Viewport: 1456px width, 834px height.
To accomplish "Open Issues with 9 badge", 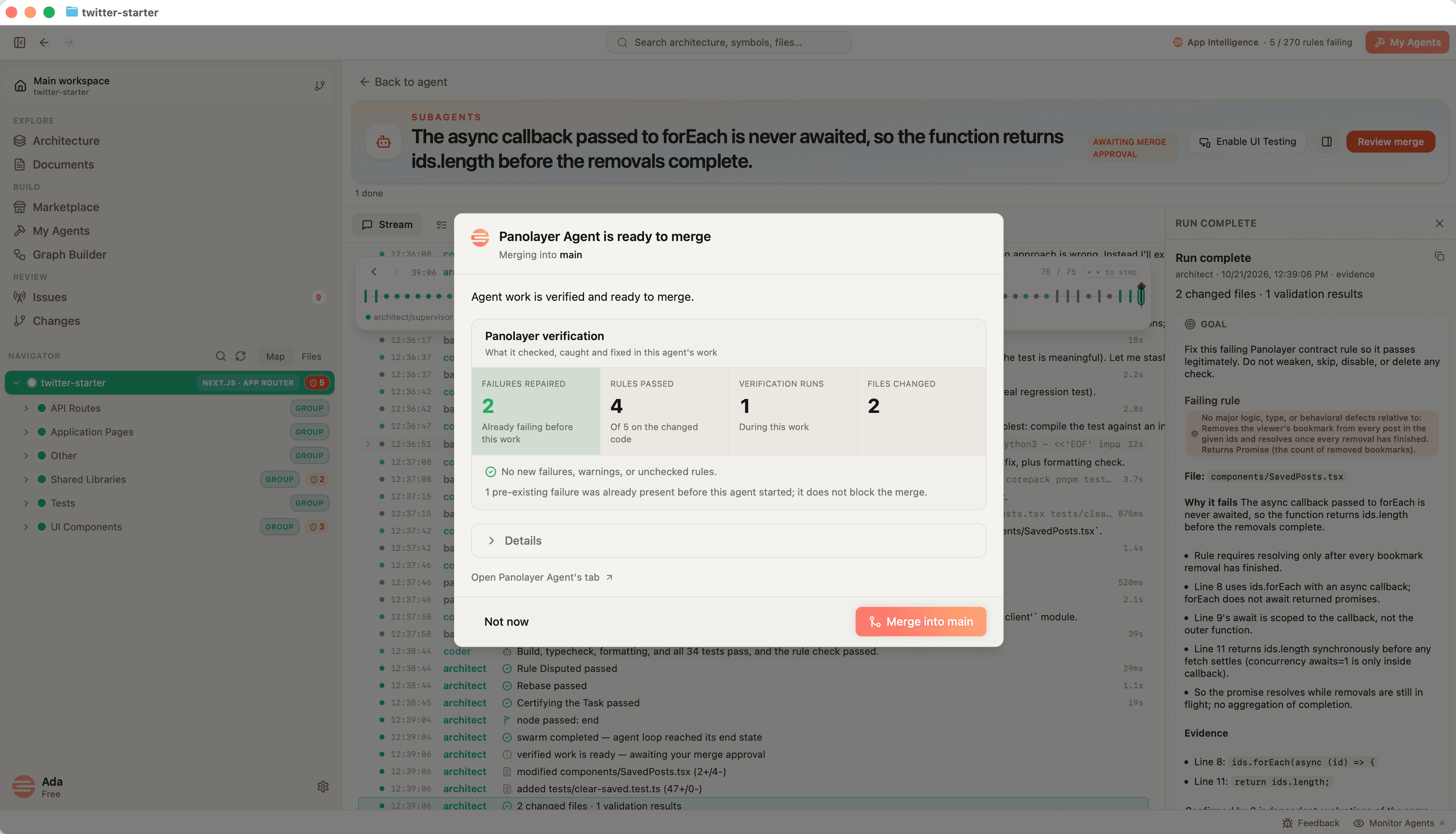I will 169,297.
